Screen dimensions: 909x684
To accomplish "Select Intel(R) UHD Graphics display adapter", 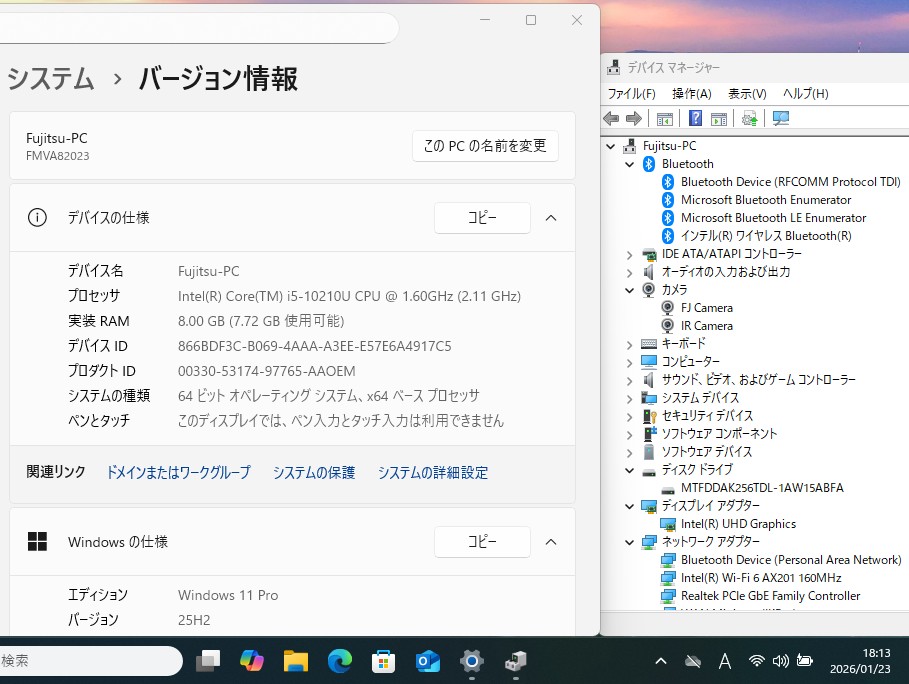I will [x=738, y=524].
